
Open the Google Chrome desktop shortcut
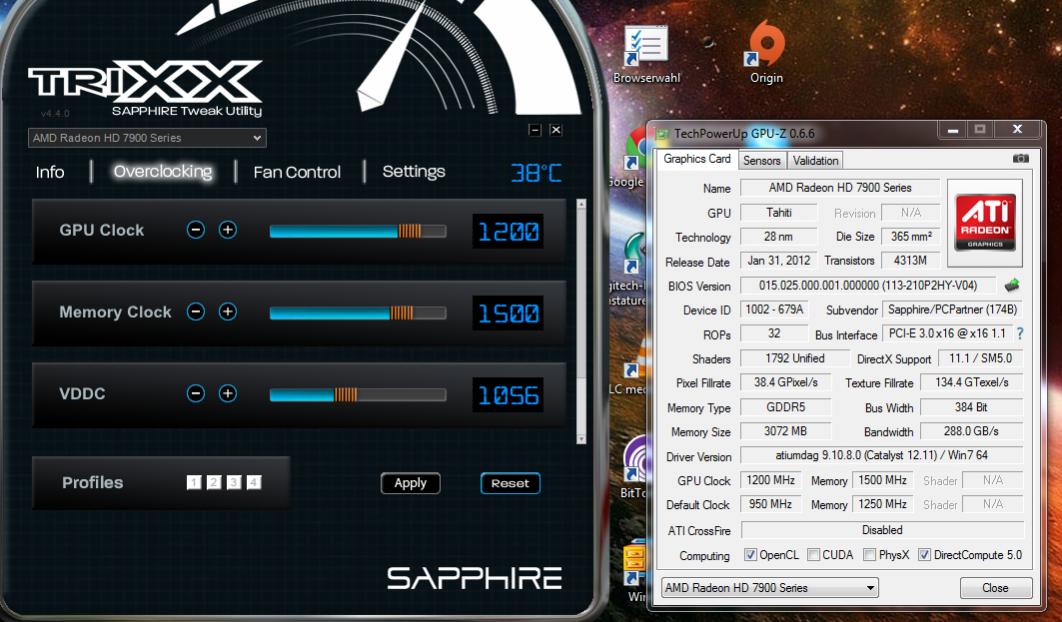634,157
